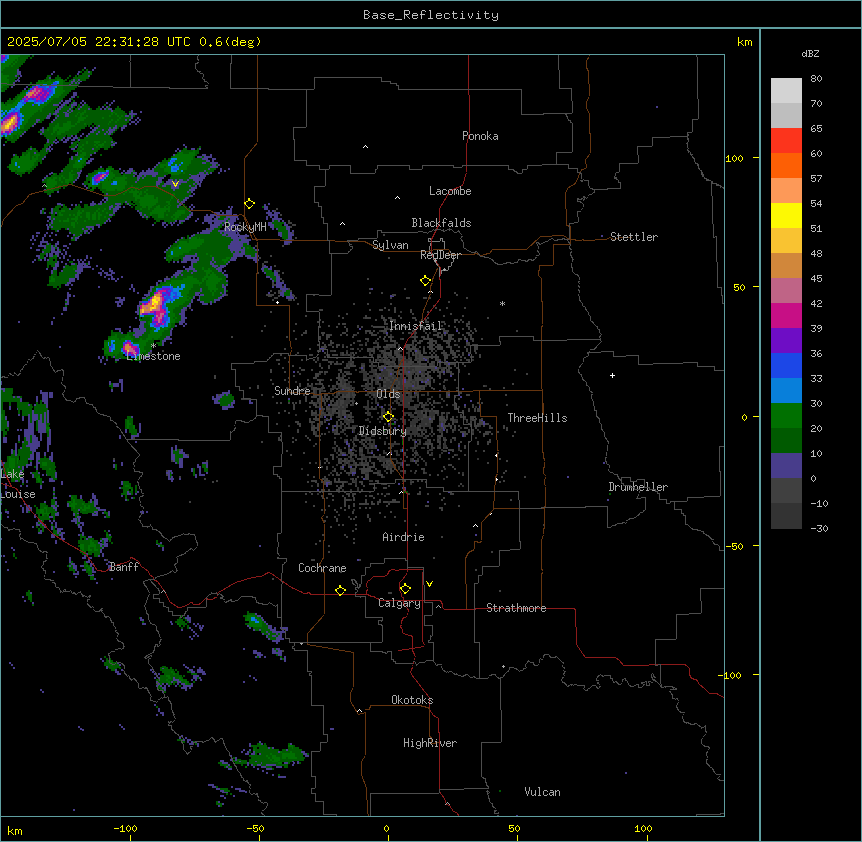Select the red 60-65 dBZ legend swatch
The width and height of the screenshot is (862, 842).
(x=786, y=141)
